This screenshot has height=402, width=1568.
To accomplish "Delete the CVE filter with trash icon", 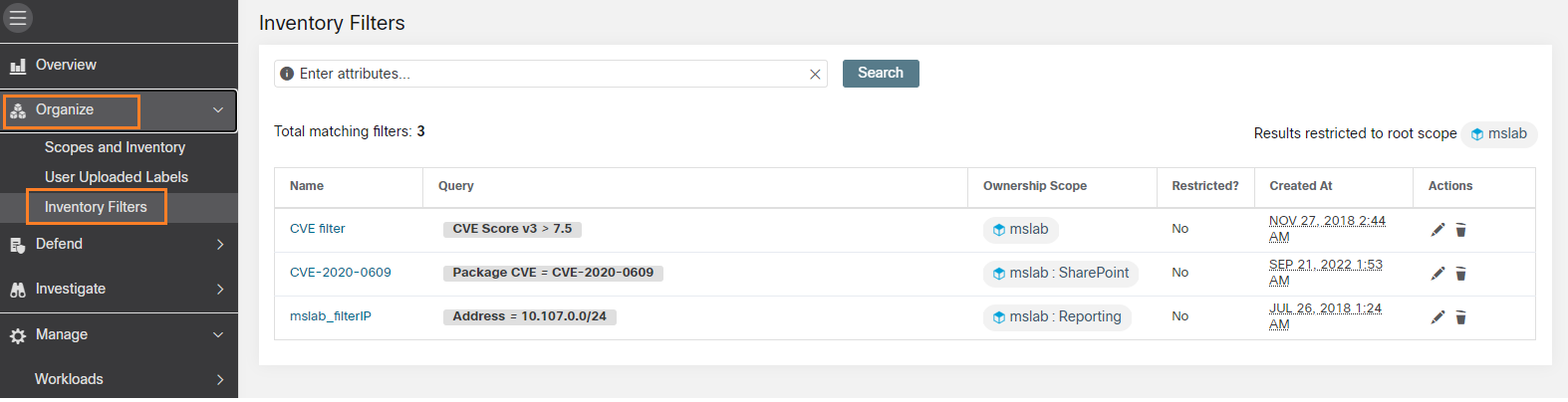I will click(x=1460, y=230).
